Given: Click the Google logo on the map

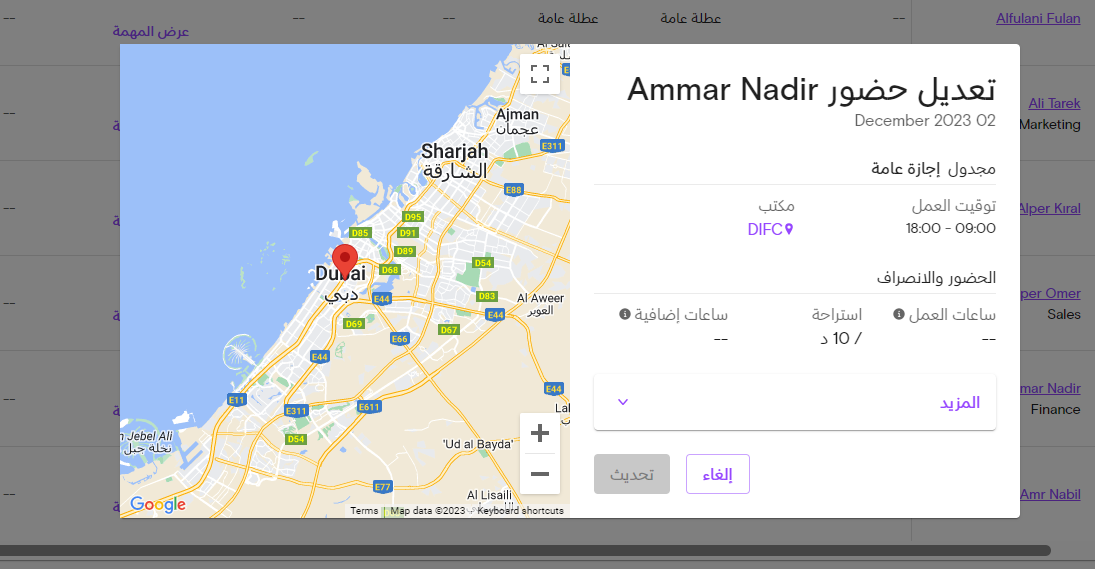Looking at the screenshot, I should point(158,504).
